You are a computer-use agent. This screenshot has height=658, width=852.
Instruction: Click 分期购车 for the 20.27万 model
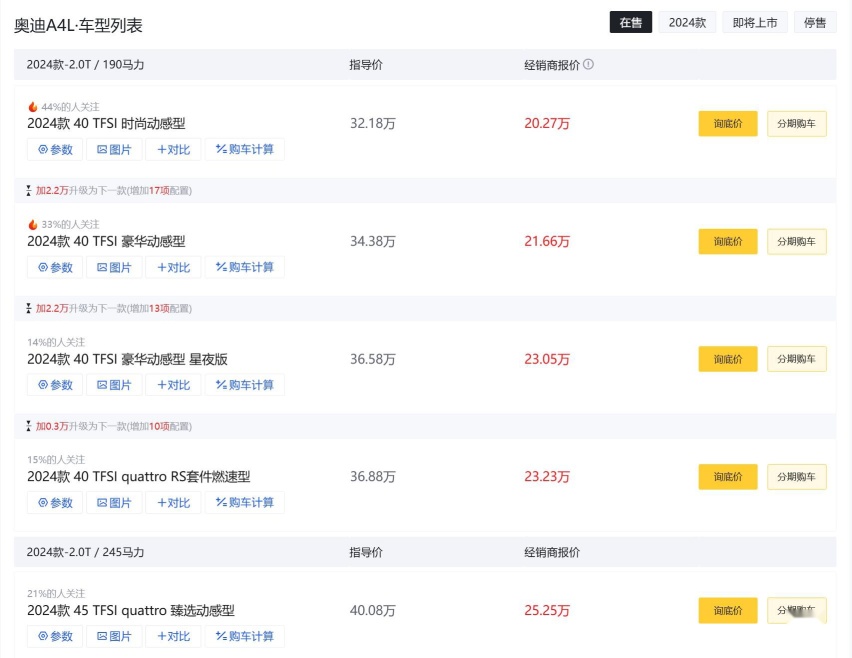click(x=797, y=123)
